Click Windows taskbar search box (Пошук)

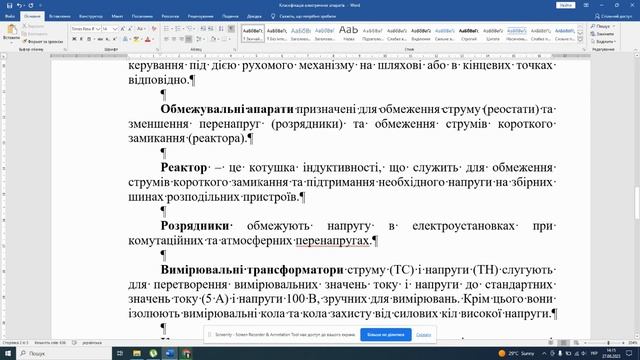pos(64,353)
